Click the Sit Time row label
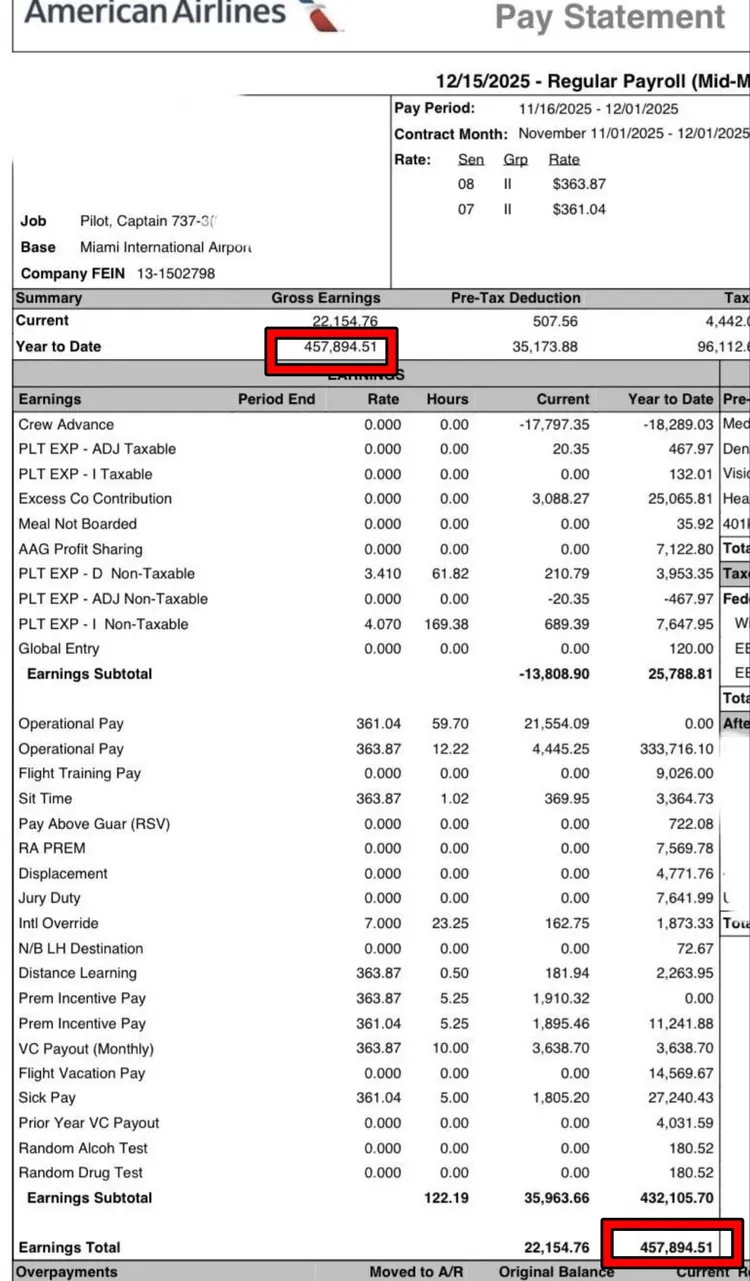The width and height of the screenshot is (750, 1281). pos(45,798)
